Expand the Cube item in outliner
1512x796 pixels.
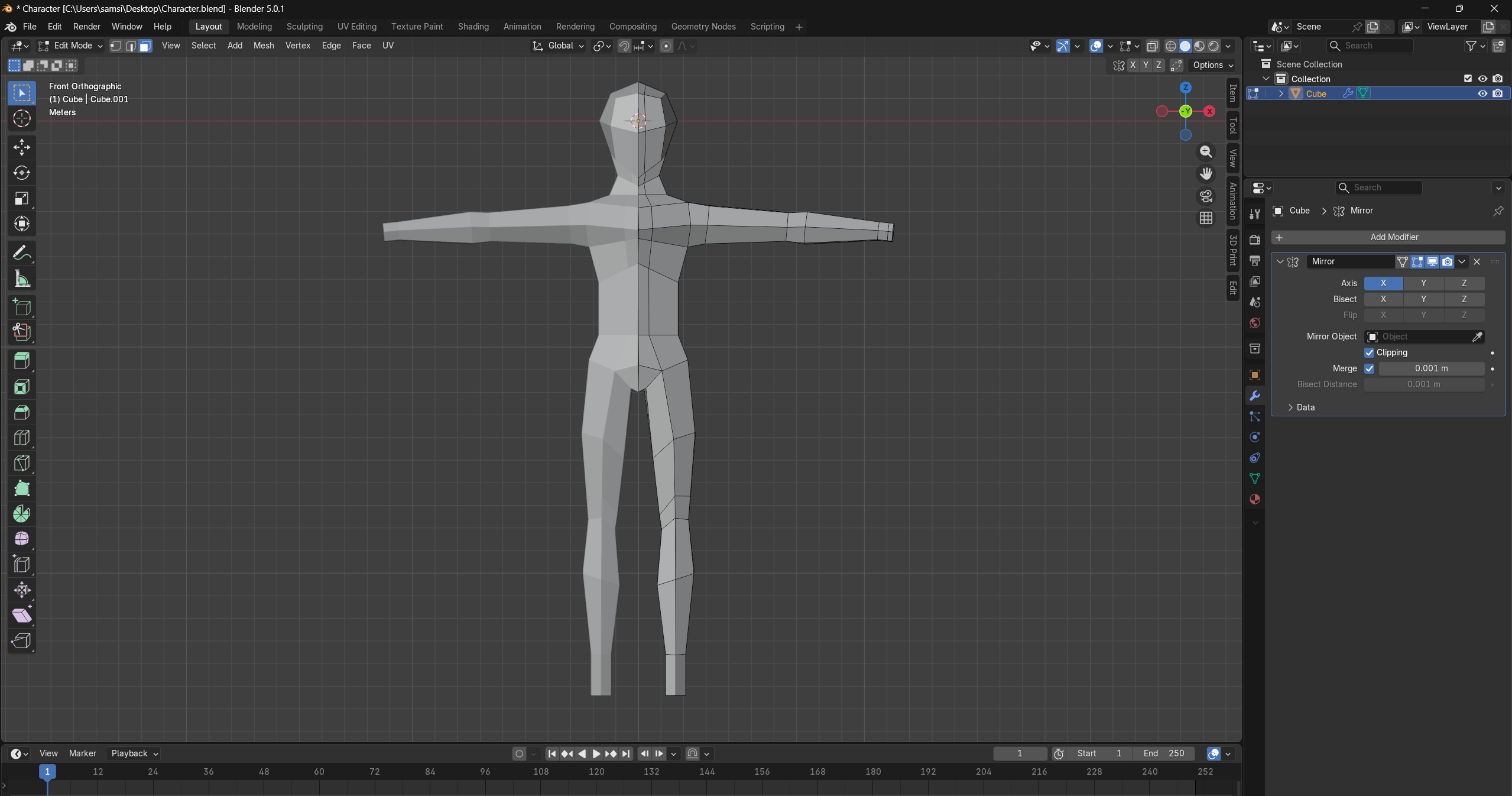coord(1281,93)
